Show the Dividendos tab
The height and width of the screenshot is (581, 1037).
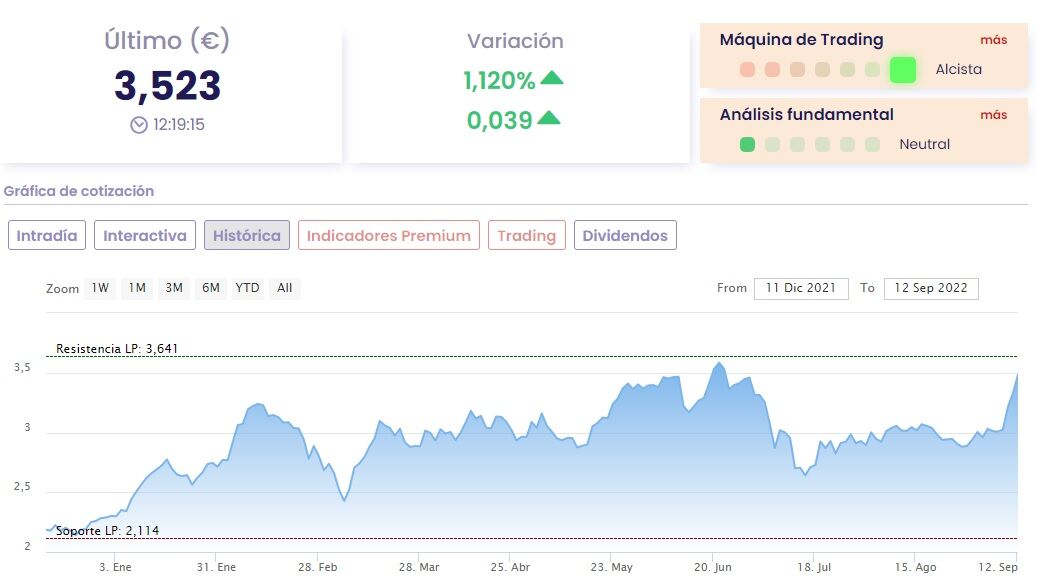625,236
